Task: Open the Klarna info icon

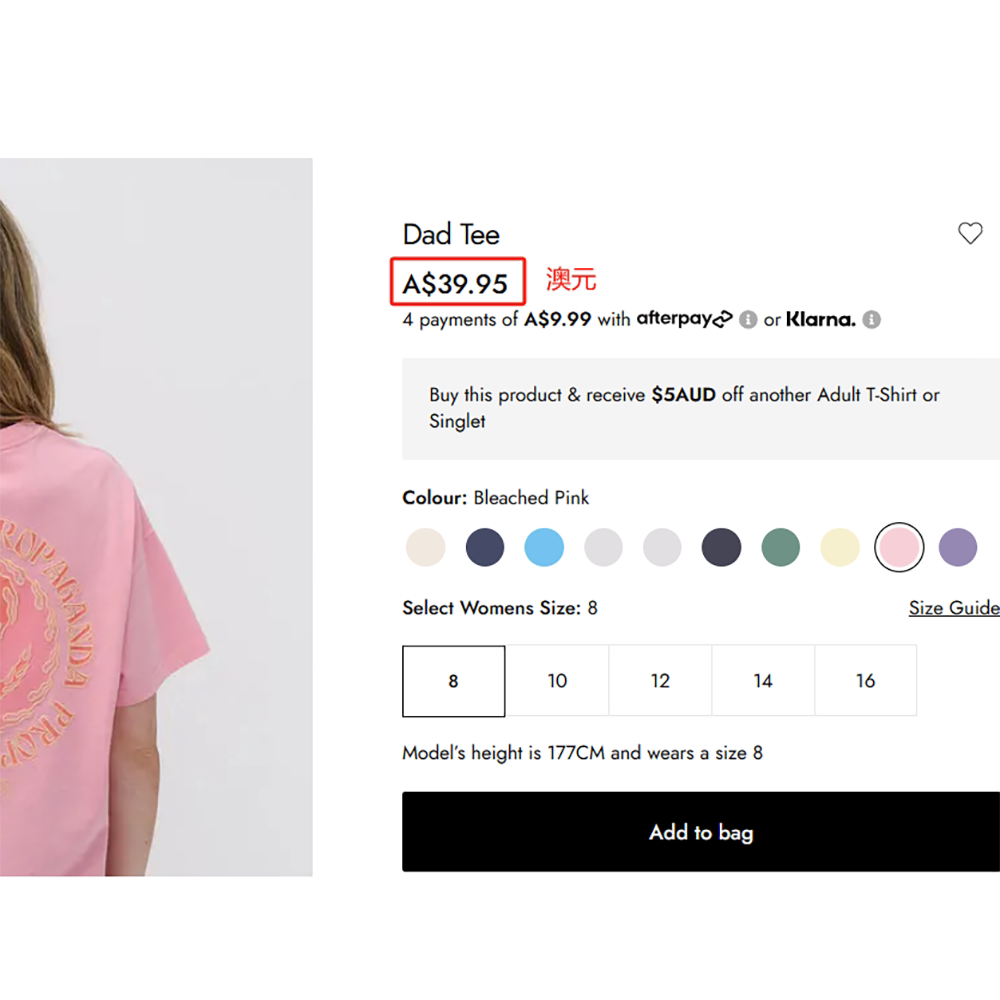Action: coord(871,320)
